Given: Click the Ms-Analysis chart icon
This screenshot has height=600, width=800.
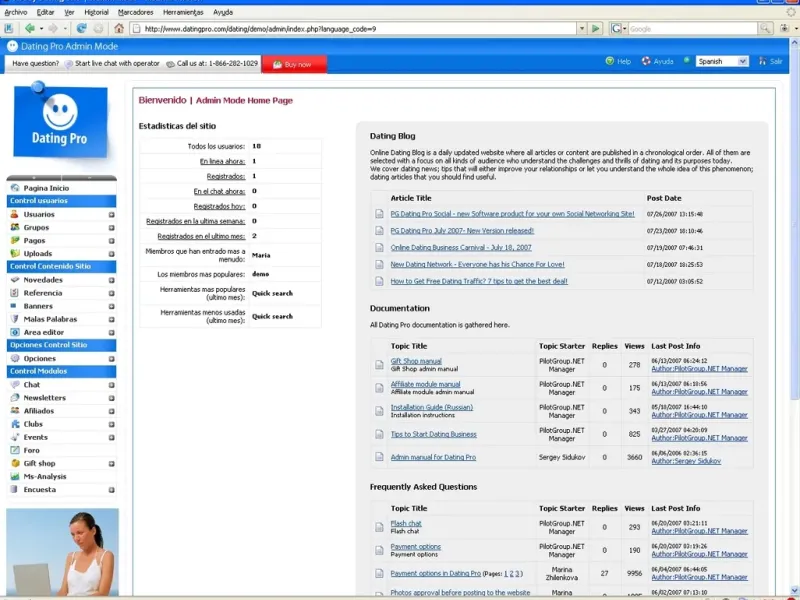Looking at the screenshot, I should tap(14, 477).
